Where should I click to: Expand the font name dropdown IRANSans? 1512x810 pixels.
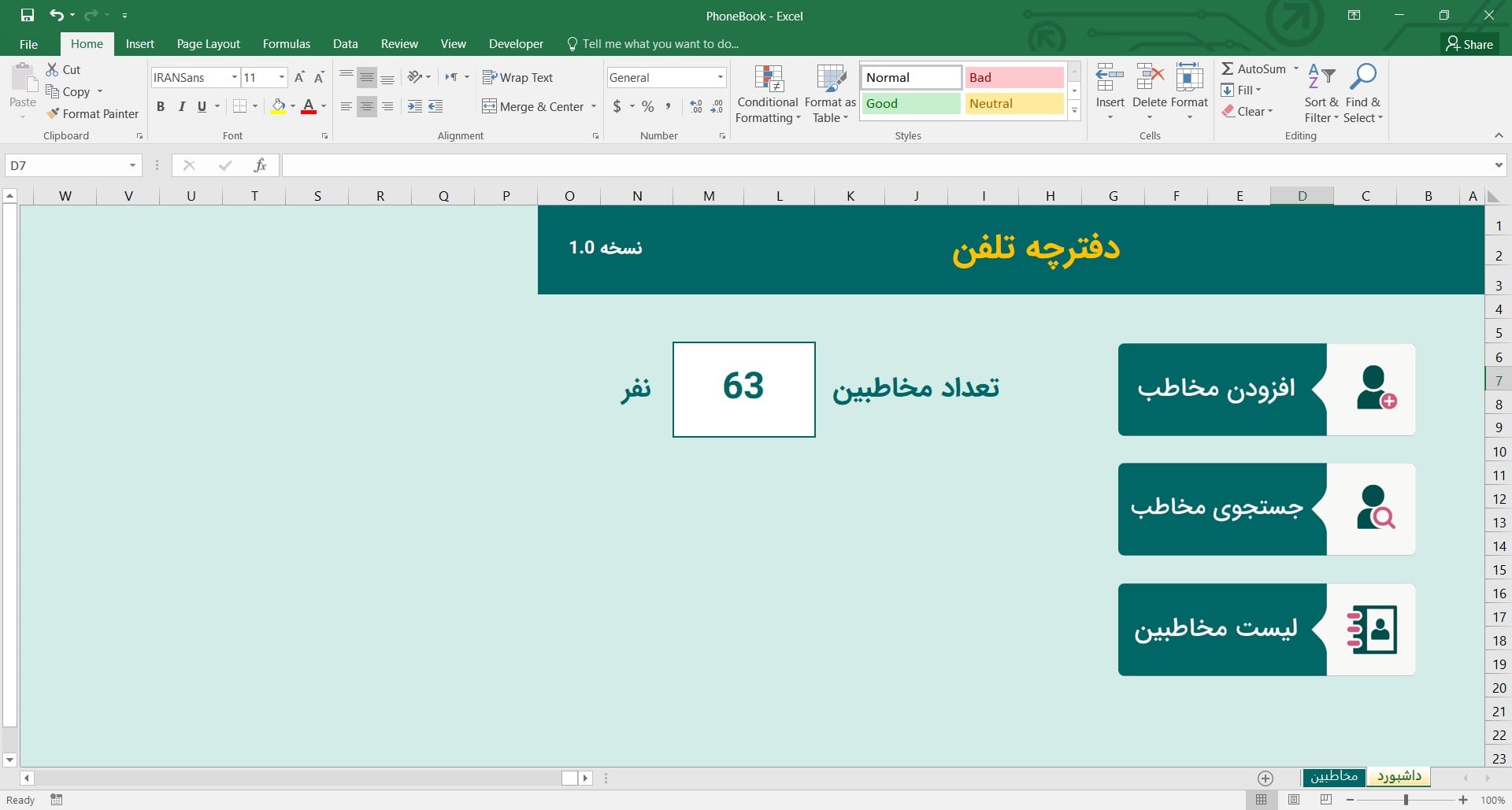tap(234, 77)
